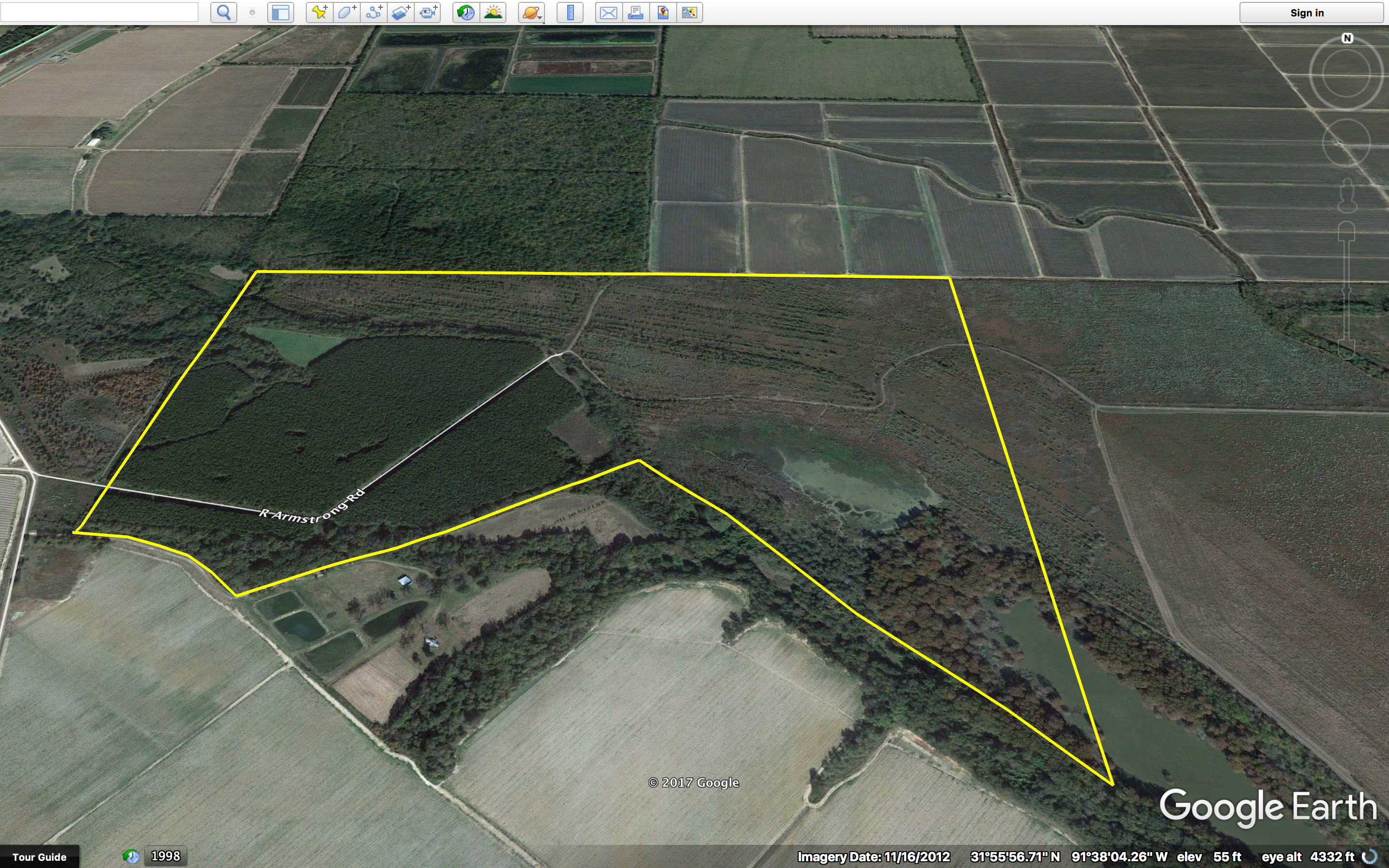1389x868 pixels.
Task: Click the Tour Guide tab
Action: click(x=39, y=856)
